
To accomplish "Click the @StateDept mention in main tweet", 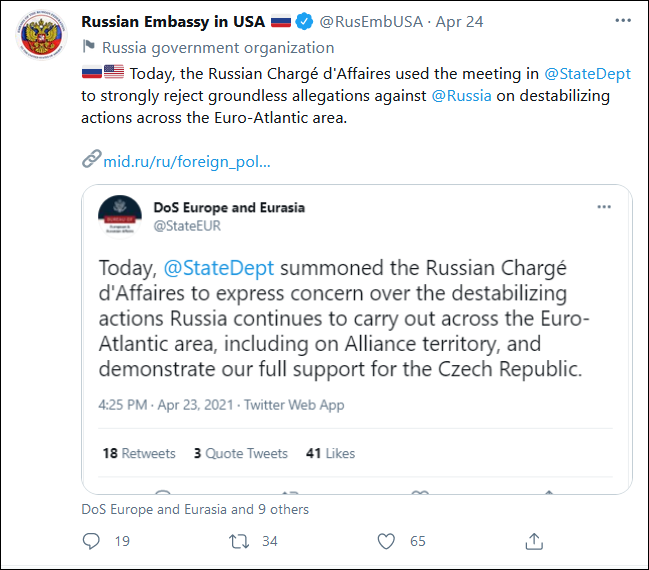I will click(x=587, y=73).
